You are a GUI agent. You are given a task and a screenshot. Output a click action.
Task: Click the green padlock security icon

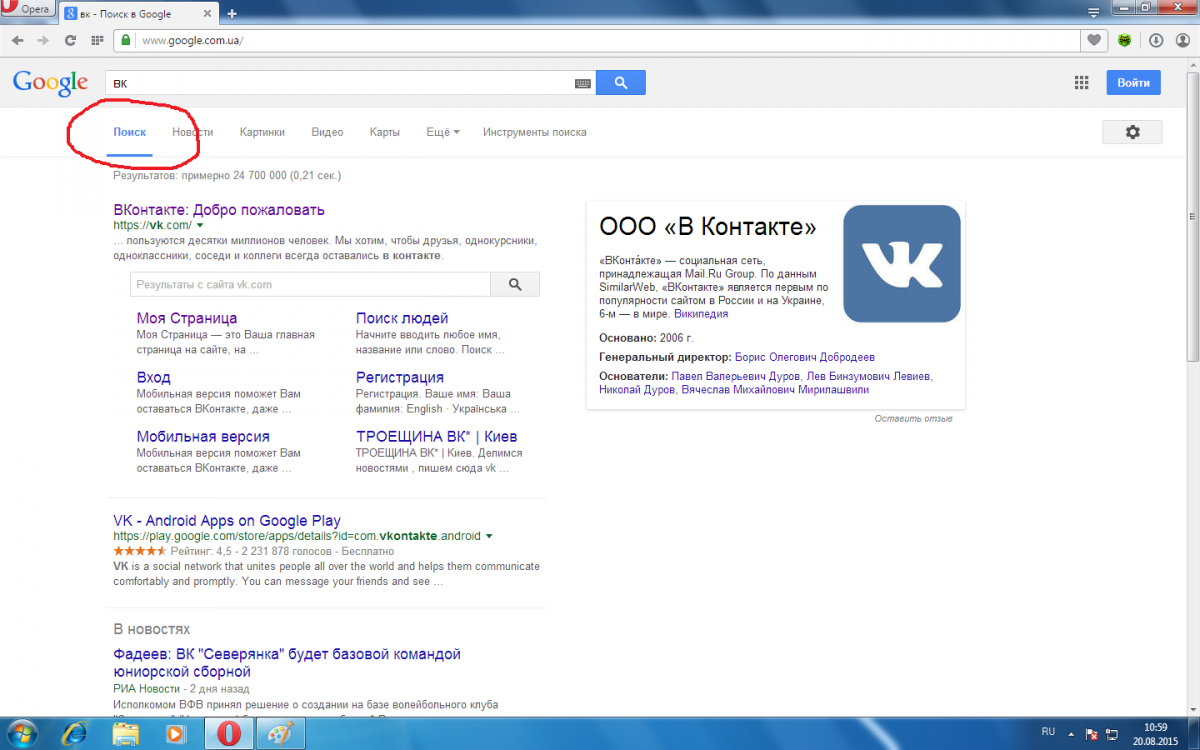point(126,41)
